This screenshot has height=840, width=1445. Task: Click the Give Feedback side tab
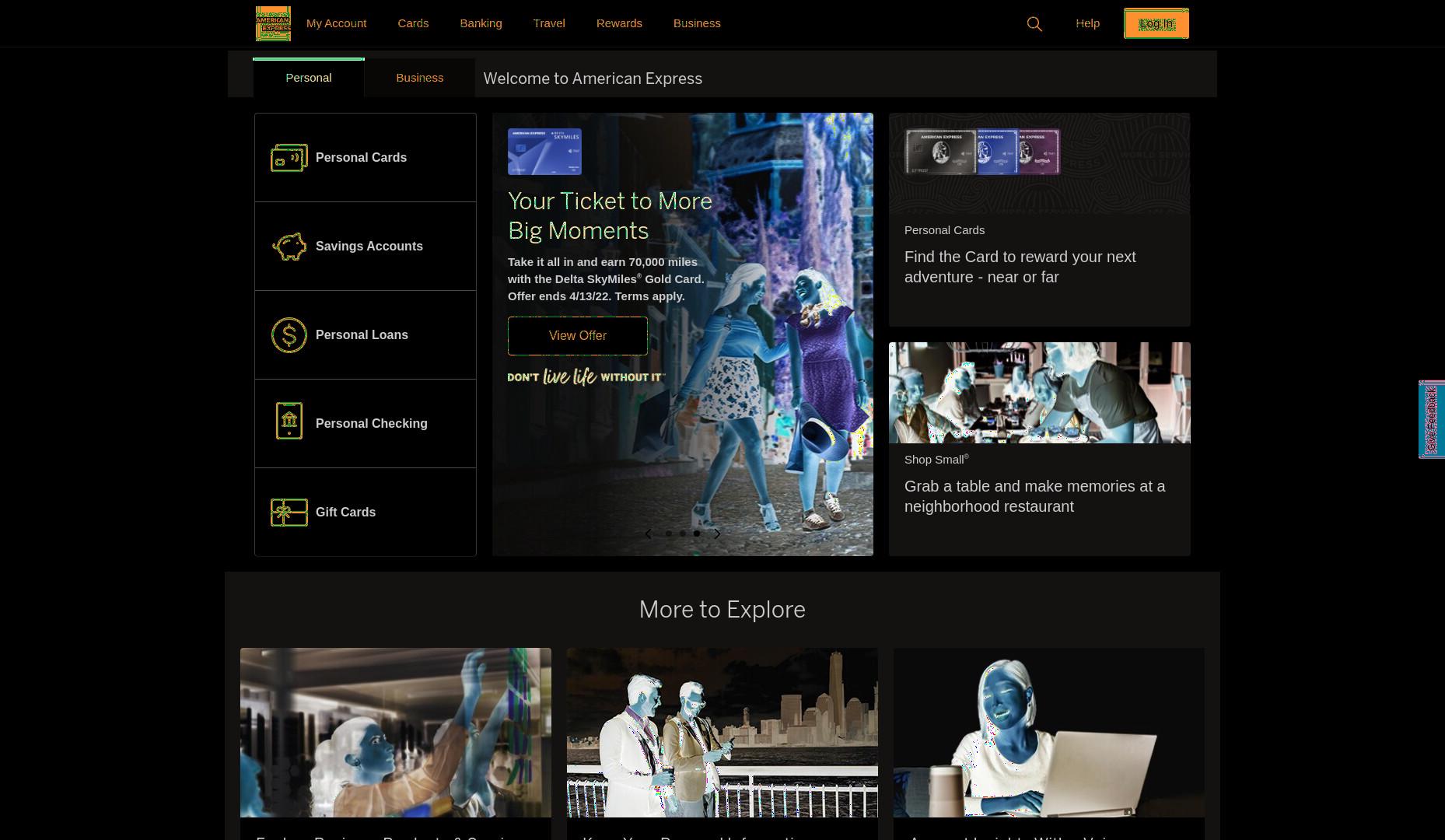pos(1432,419)
